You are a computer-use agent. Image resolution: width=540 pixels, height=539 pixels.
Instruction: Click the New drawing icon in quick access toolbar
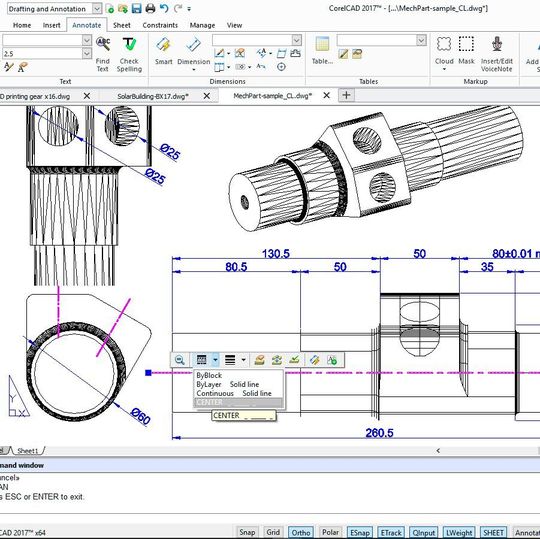pos(110,9)
